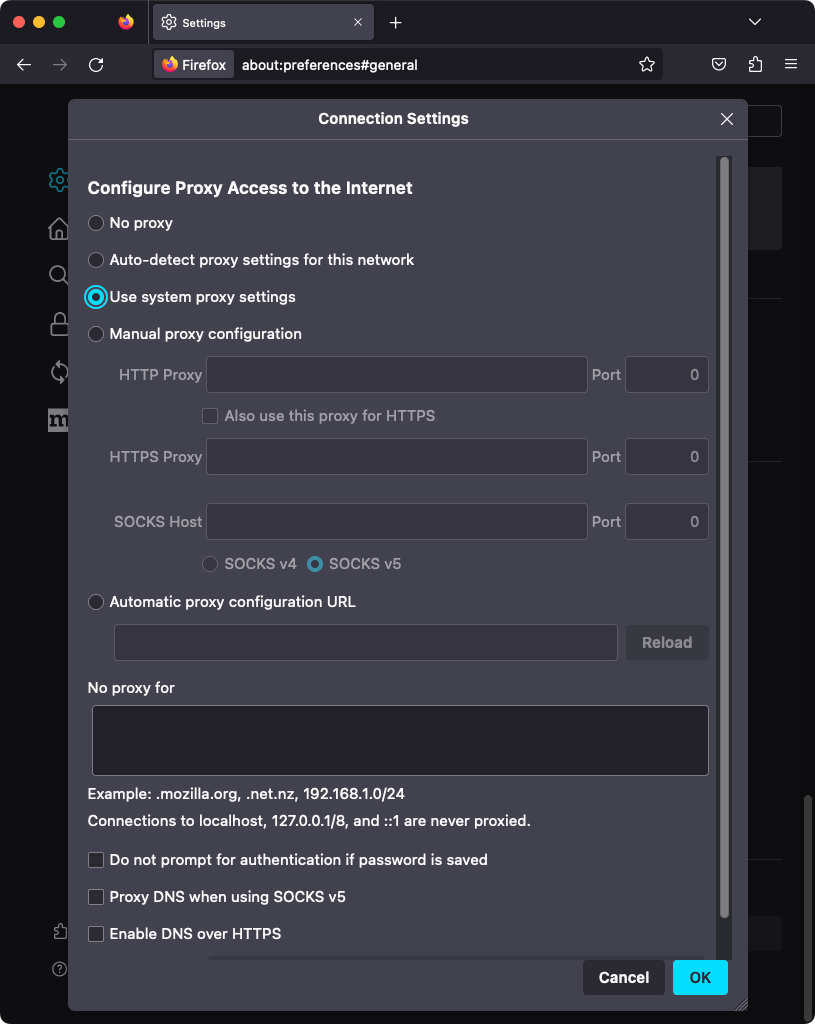Viewport: 815px width, 1024px height.
Task: Click the HTTP Proxy host field
Action: pyautogui.click(x=397, y=375)
